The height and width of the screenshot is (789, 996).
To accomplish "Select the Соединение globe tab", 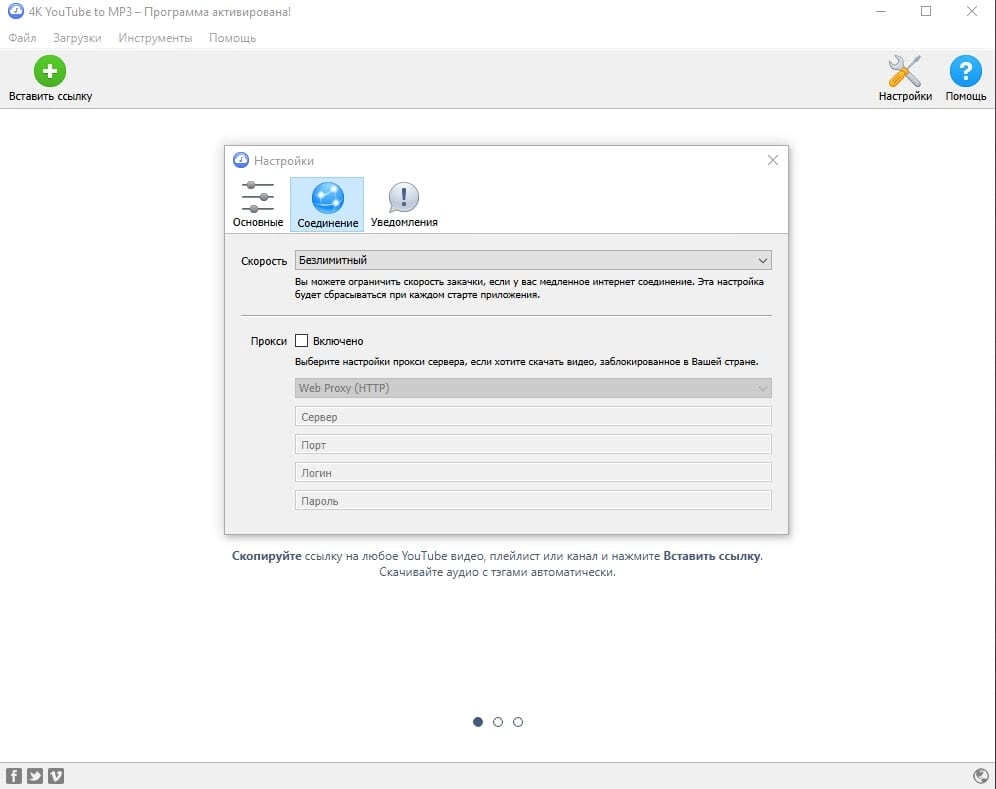I will pos(327,204).
